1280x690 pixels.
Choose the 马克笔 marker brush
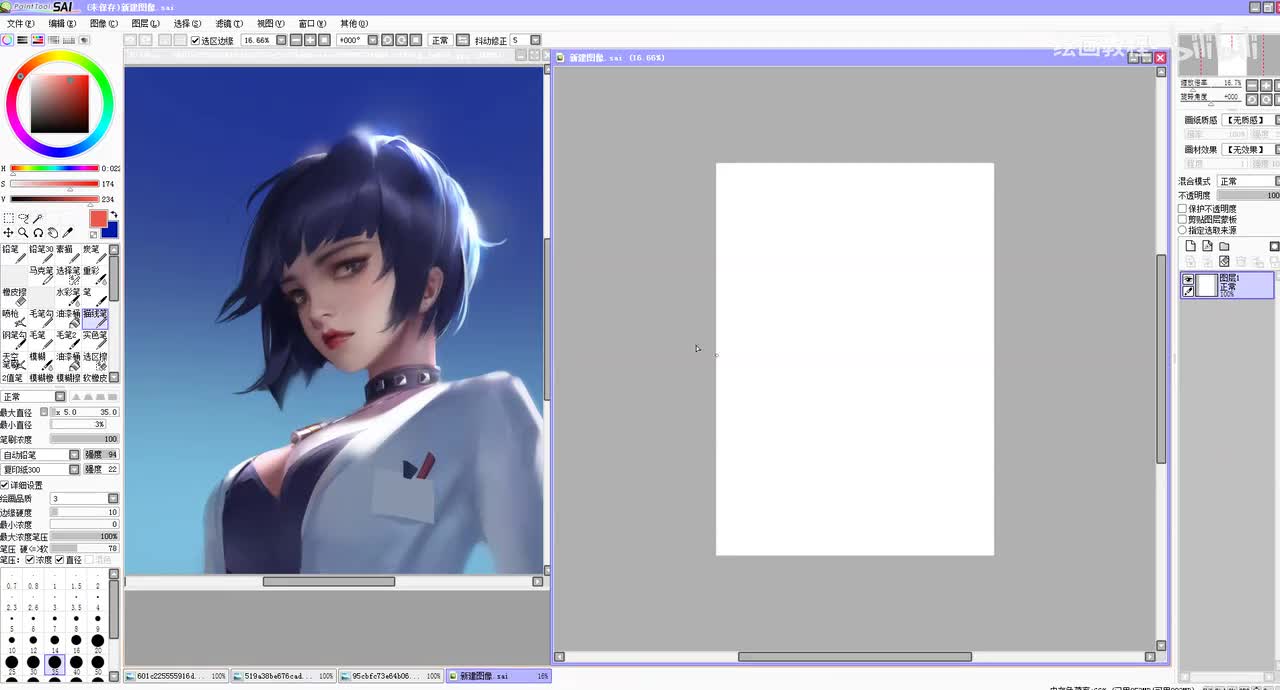[x=41, y=276]
